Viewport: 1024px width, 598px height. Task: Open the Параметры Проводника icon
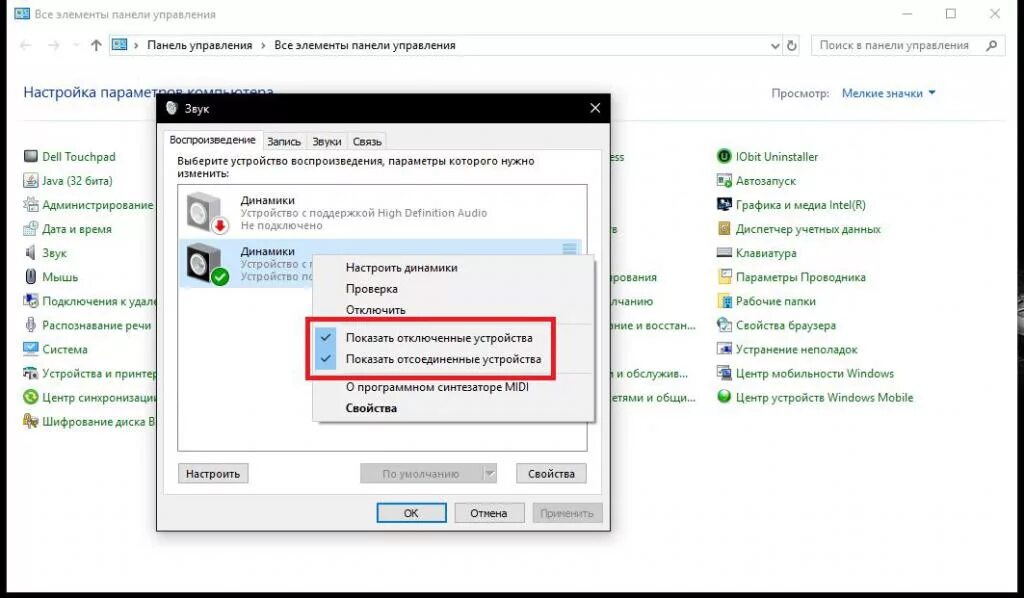(x=724, y=277)
